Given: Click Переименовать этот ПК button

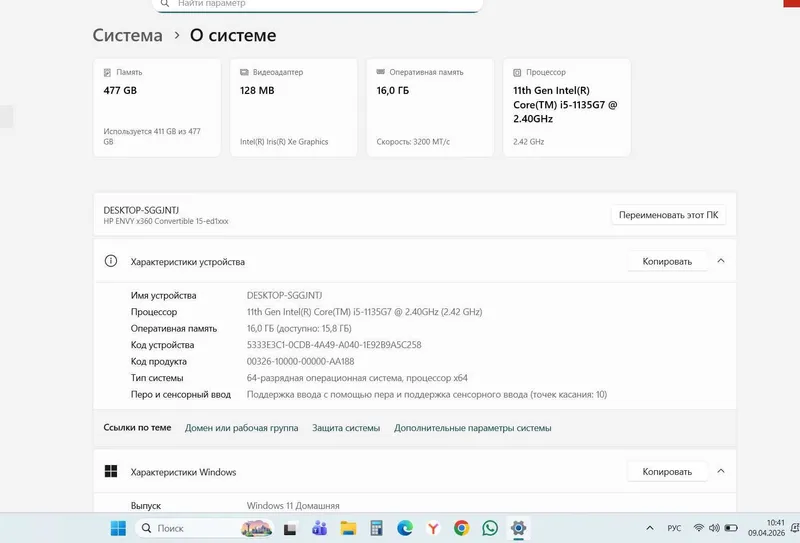Looking at the screenshot, I should (x=668, y=215).
